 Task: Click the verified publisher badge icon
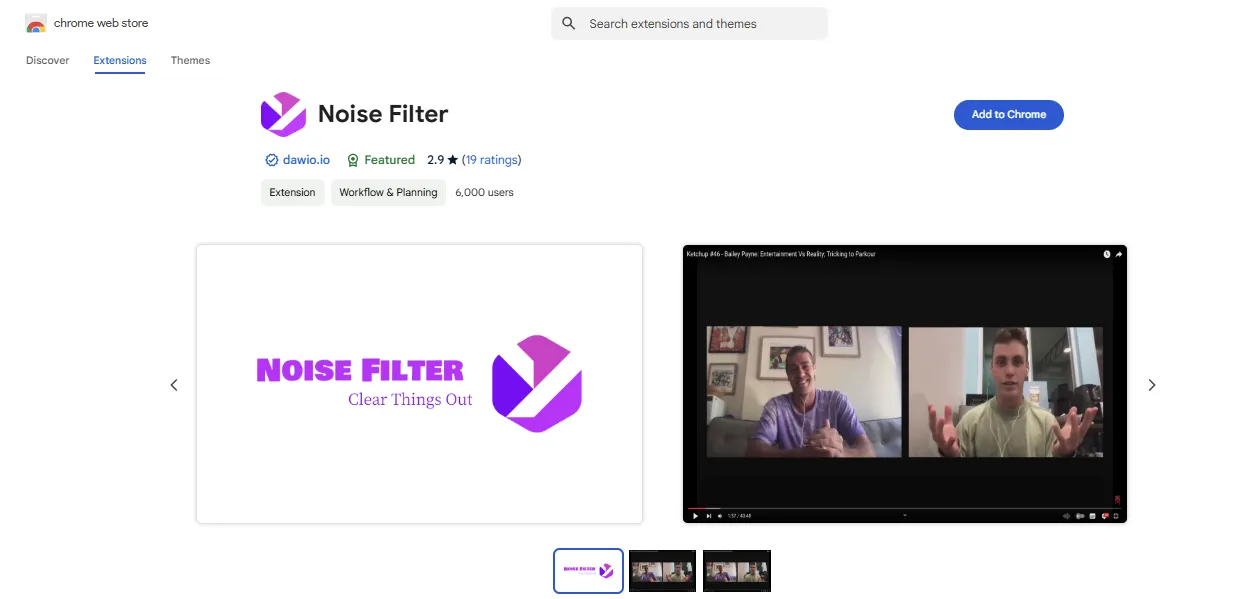pyautogui.click(x=271, y=160)
